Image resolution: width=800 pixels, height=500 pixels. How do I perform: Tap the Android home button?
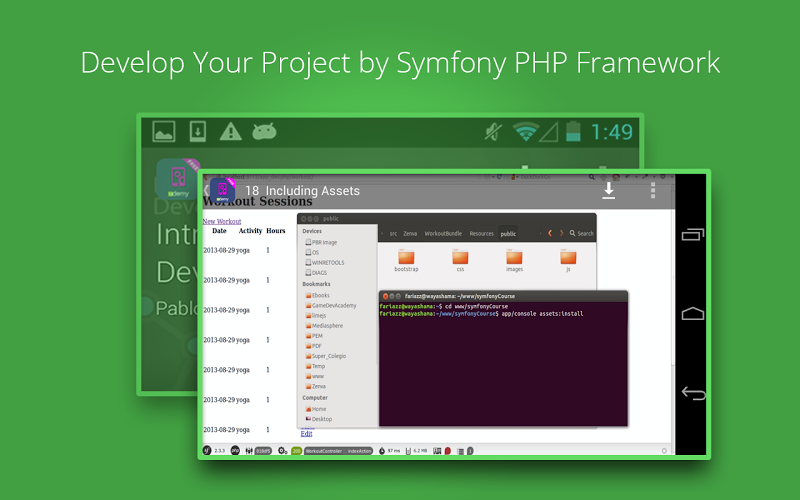[692, 313]
